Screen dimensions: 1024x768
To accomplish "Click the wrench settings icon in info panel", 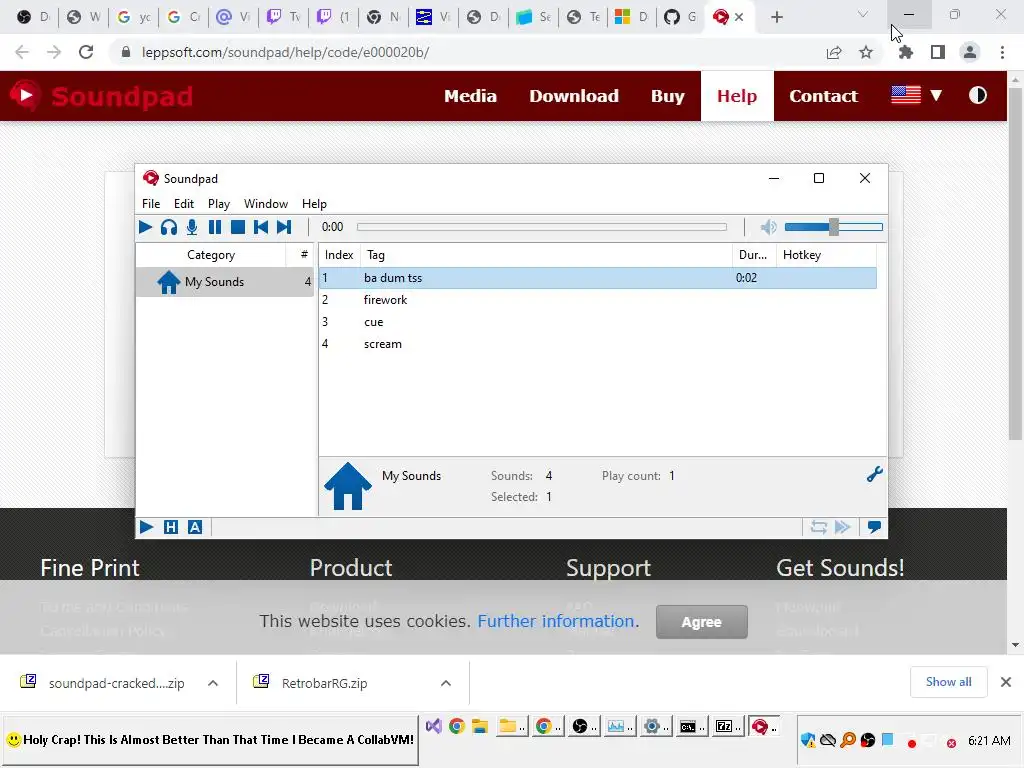I will 874,474.
